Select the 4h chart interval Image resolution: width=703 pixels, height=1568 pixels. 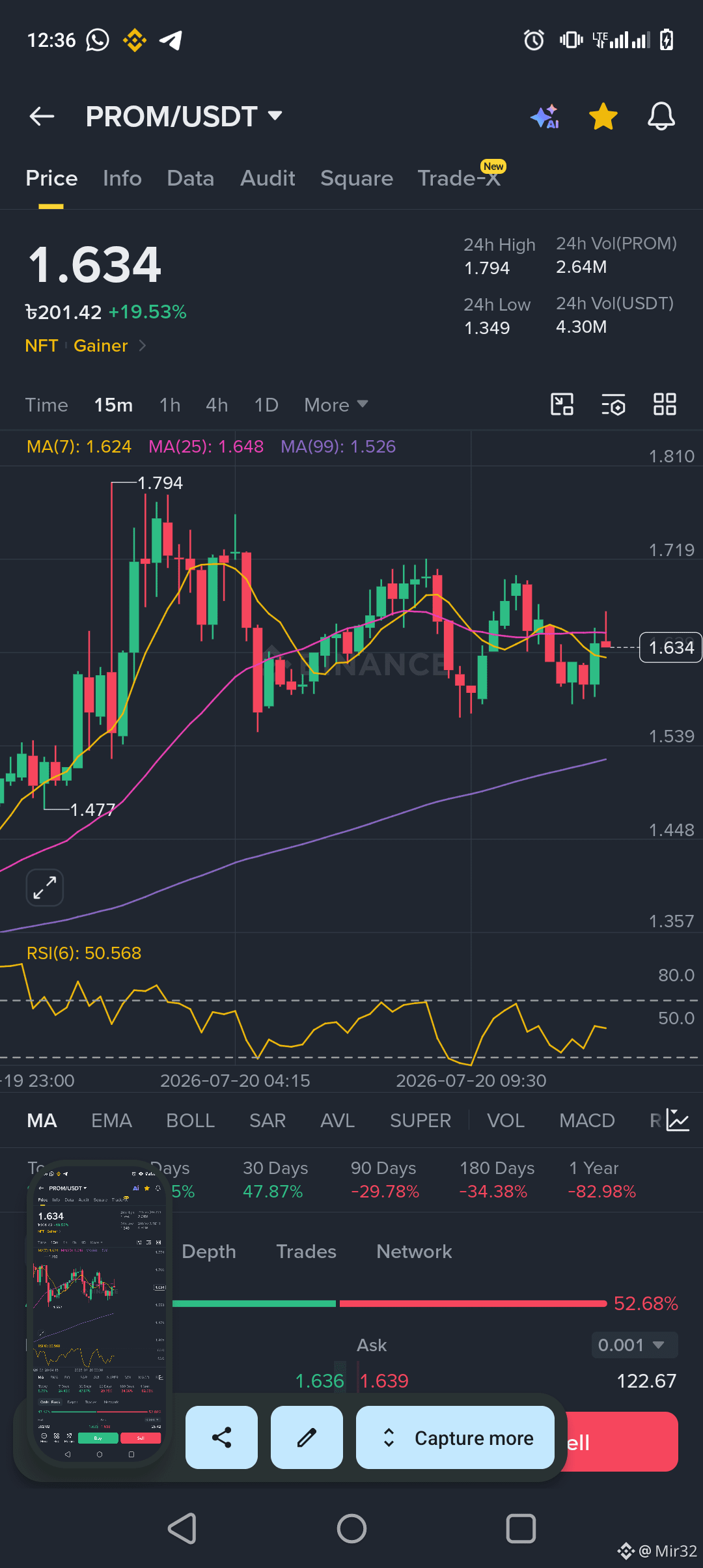pyautogui.click(x=217, y=405)
